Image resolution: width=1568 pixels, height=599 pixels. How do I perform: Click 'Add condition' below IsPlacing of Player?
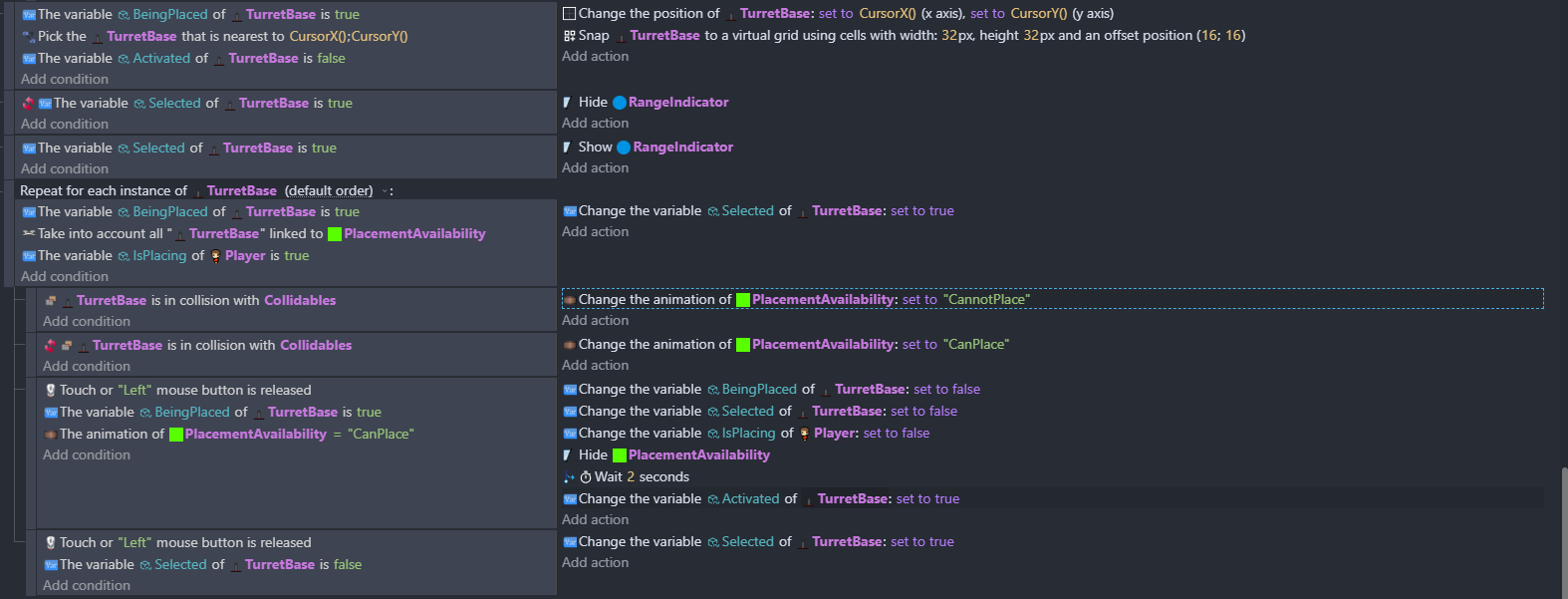pos(65,276)
